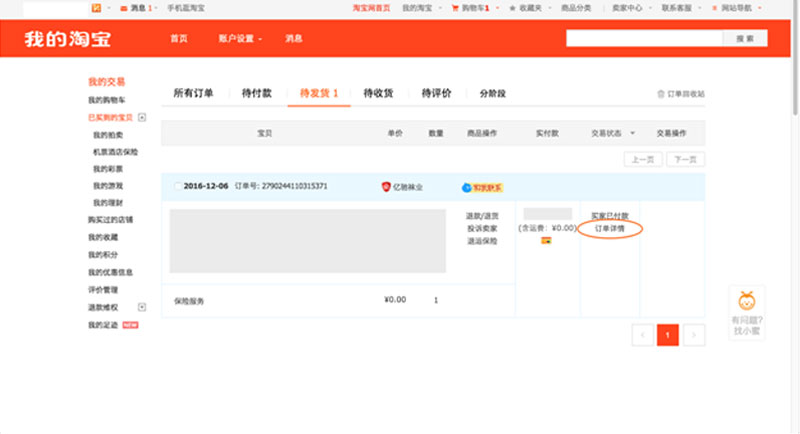This screenshot has width=800, height=434.
Task: Click the 网站导航 menu icon
Action: 714,8
